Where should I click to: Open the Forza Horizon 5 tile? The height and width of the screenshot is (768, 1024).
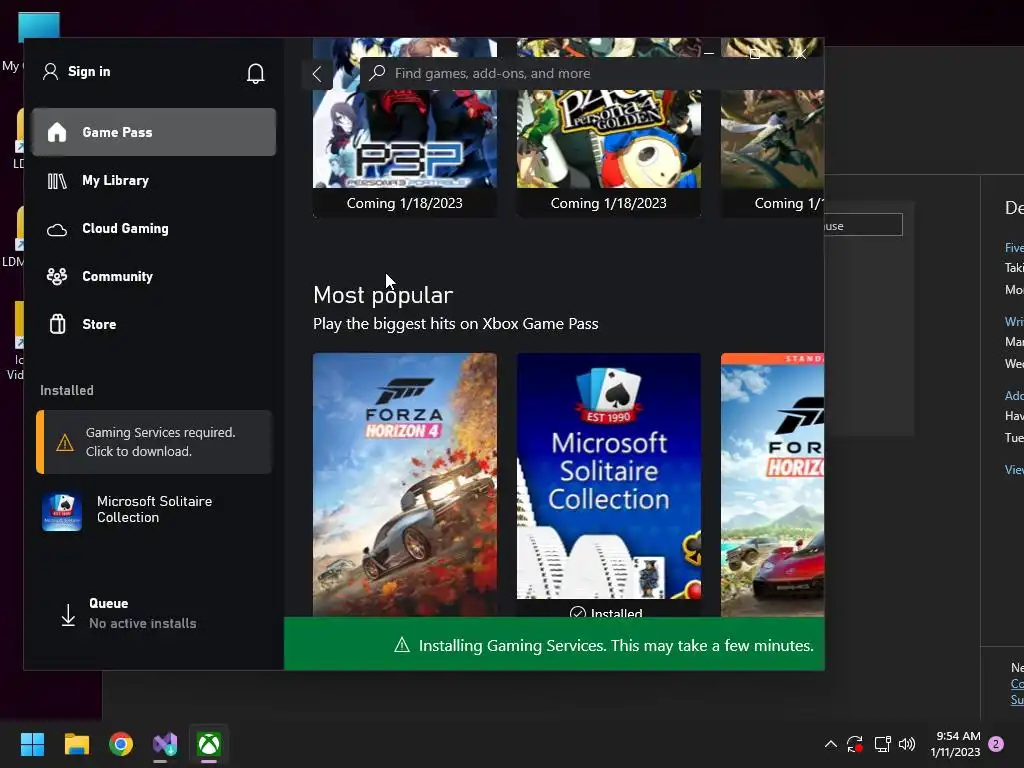pyautogui.click(x=773, y=485)
